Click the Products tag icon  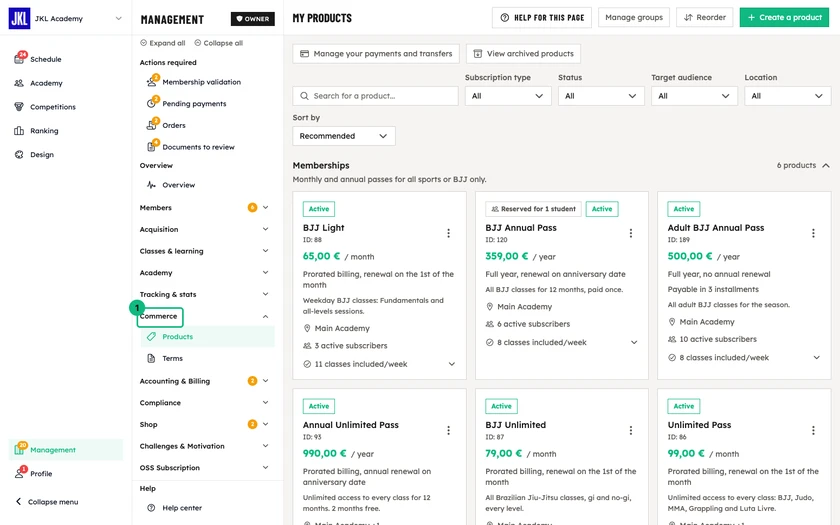pyautogui.click(x=152, y=336)
